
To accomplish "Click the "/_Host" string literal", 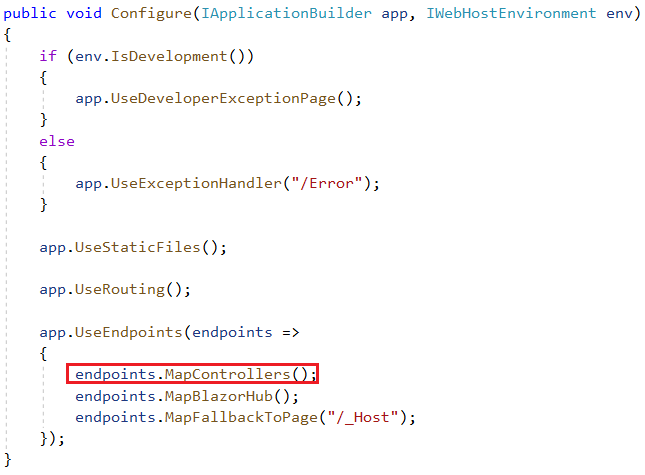I will coord(363,417).
